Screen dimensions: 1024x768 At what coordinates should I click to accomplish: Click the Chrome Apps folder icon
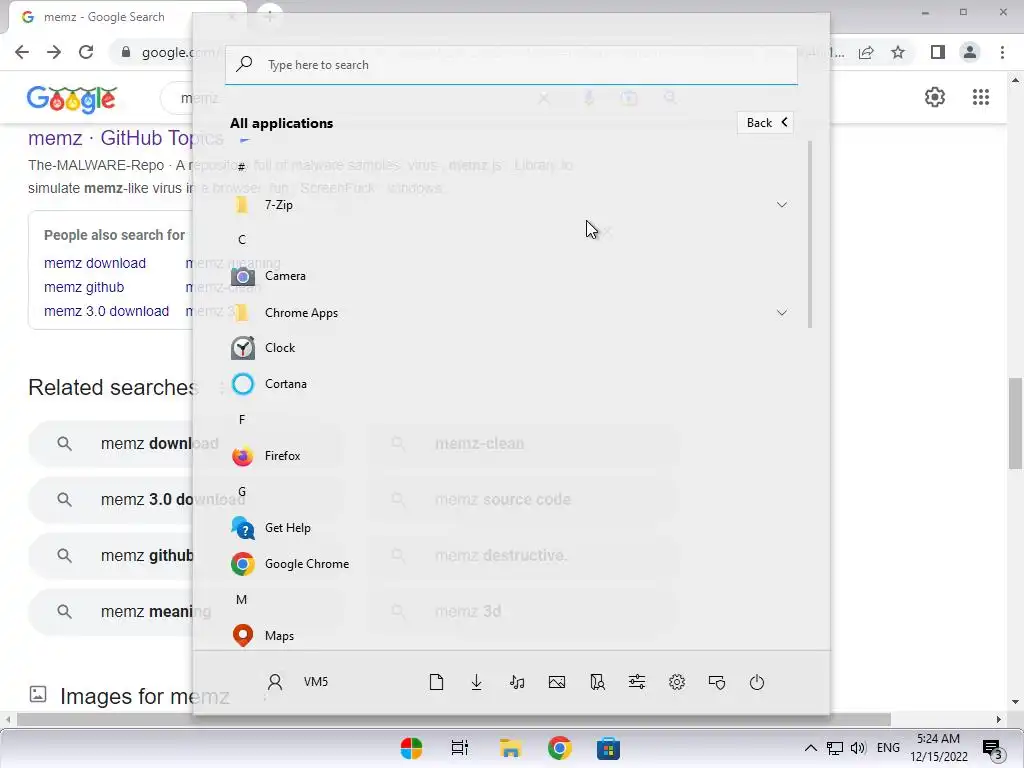242,313
